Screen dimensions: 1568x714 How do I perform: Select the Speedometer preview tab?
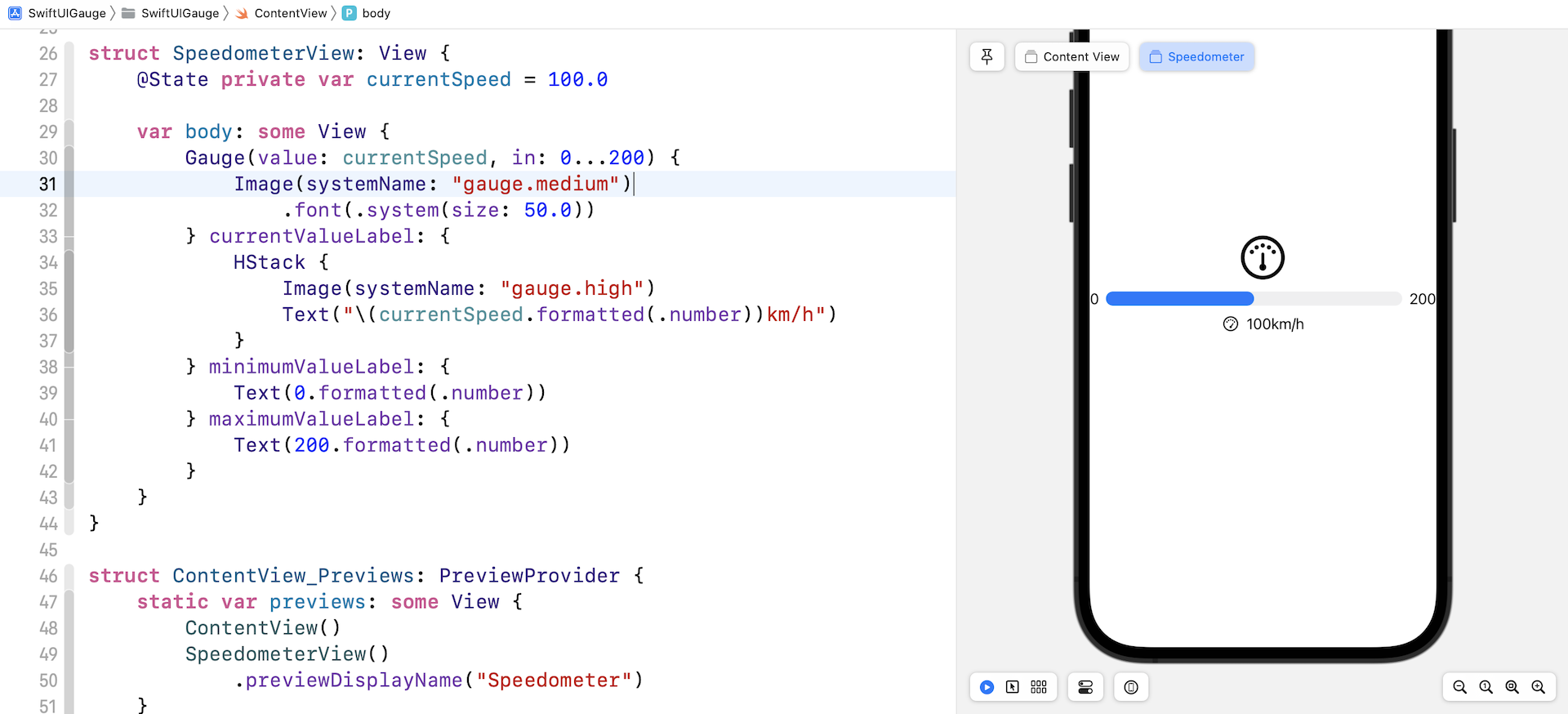[x=1196, y=56]
